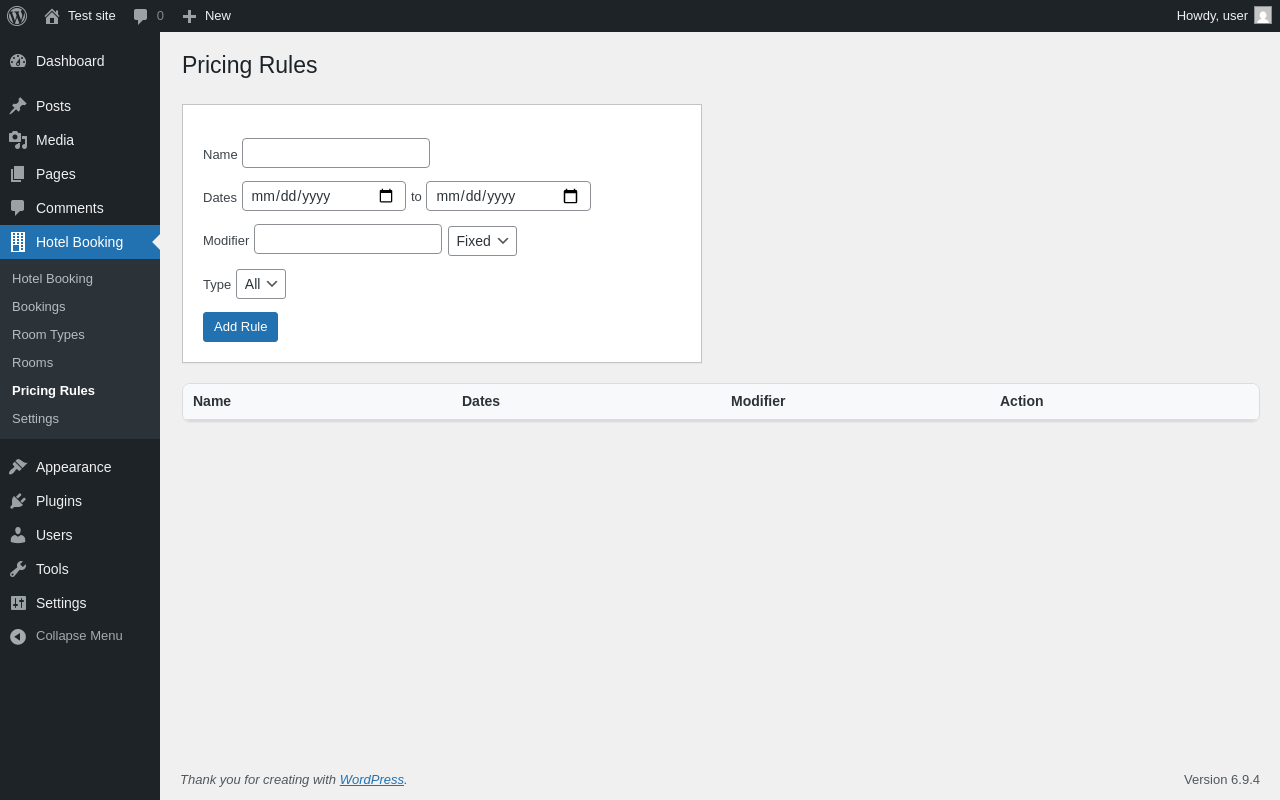Go to the Bookings submenu page

pos(39,306)
